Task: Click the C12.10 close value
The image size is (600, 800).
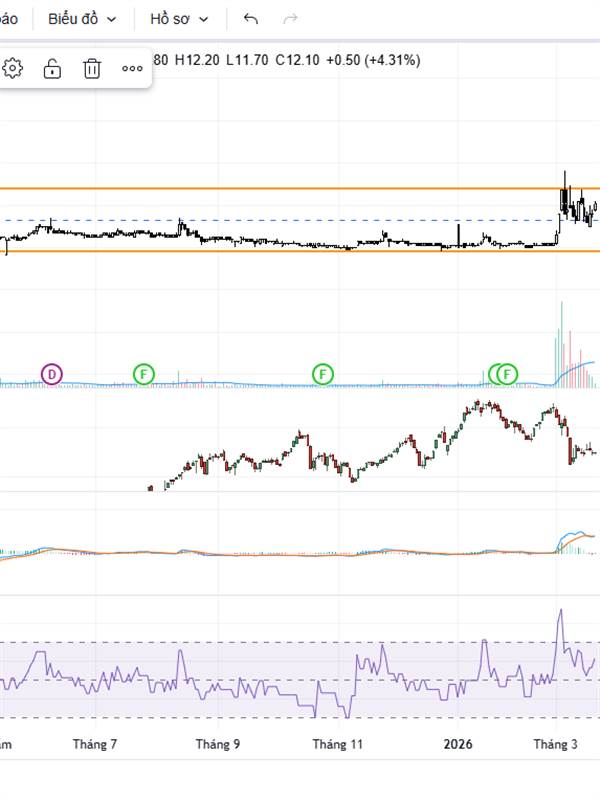Action: pyautogui.click(x=297, y=60)
